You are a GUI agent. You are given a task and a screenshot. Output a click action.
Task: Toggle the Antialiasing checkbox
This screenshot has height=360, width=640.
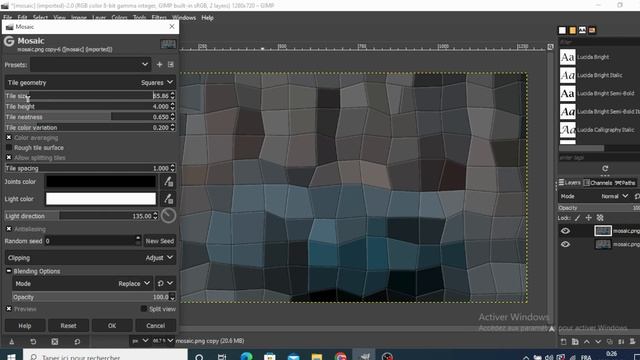pos(9,229)
